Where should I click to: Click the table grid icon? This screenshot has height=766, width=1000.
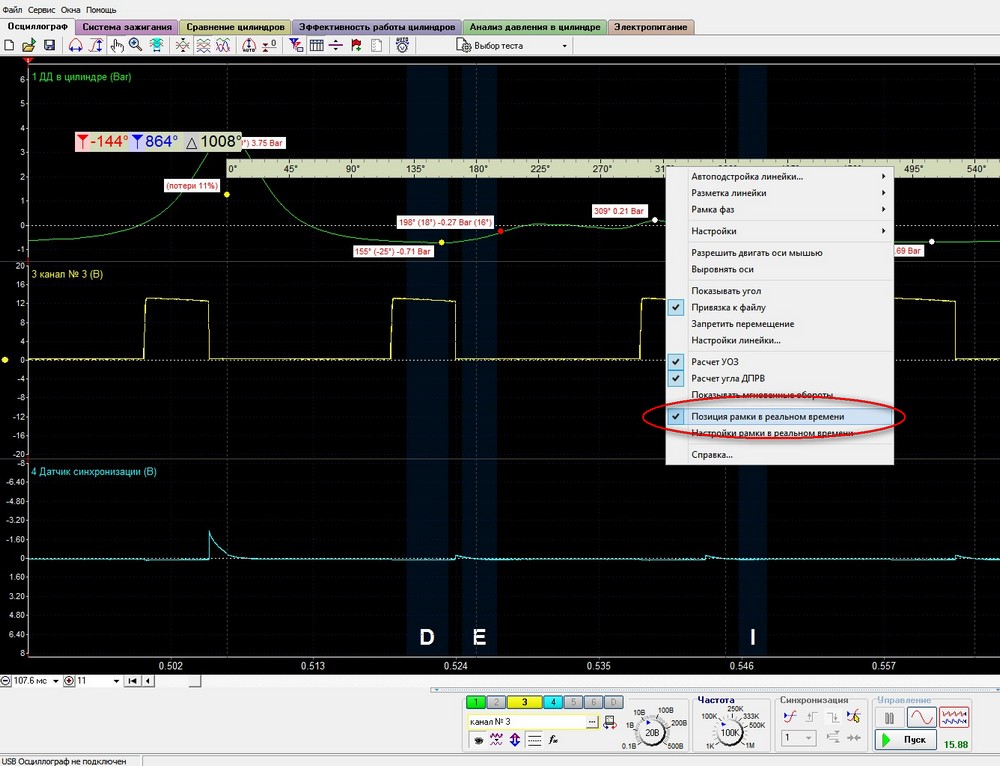tap(316, 45)
